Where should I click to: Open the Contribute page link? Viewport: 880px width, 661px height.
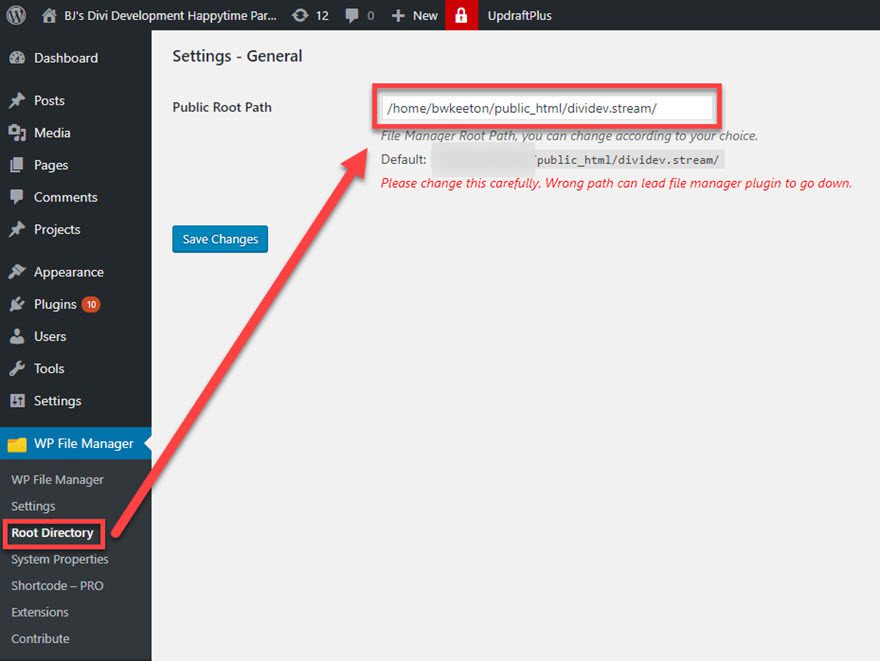pyautogui.click(x=40, y=638)
